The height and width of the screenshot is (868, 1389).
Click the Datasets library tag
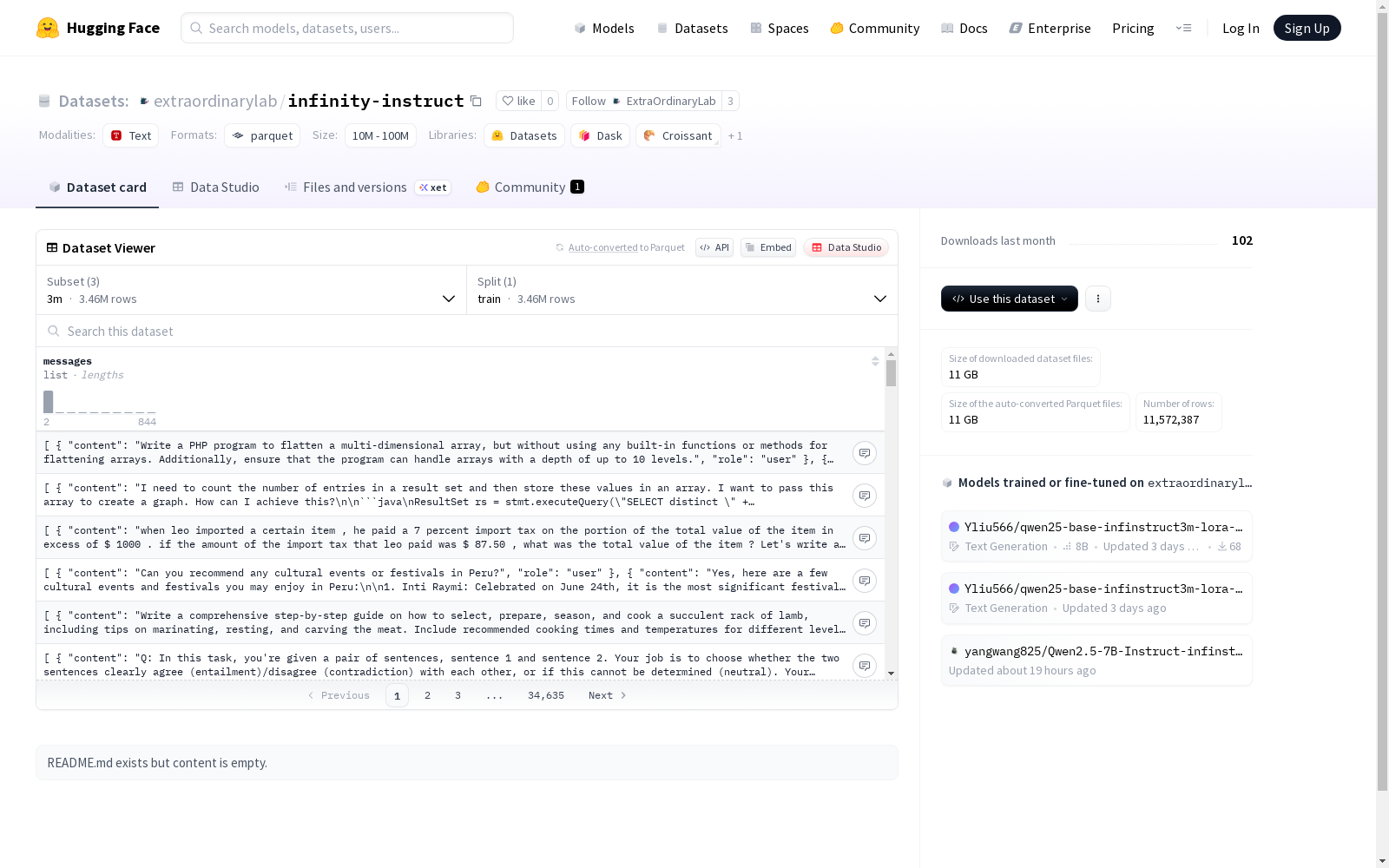[x=524, y=135]
